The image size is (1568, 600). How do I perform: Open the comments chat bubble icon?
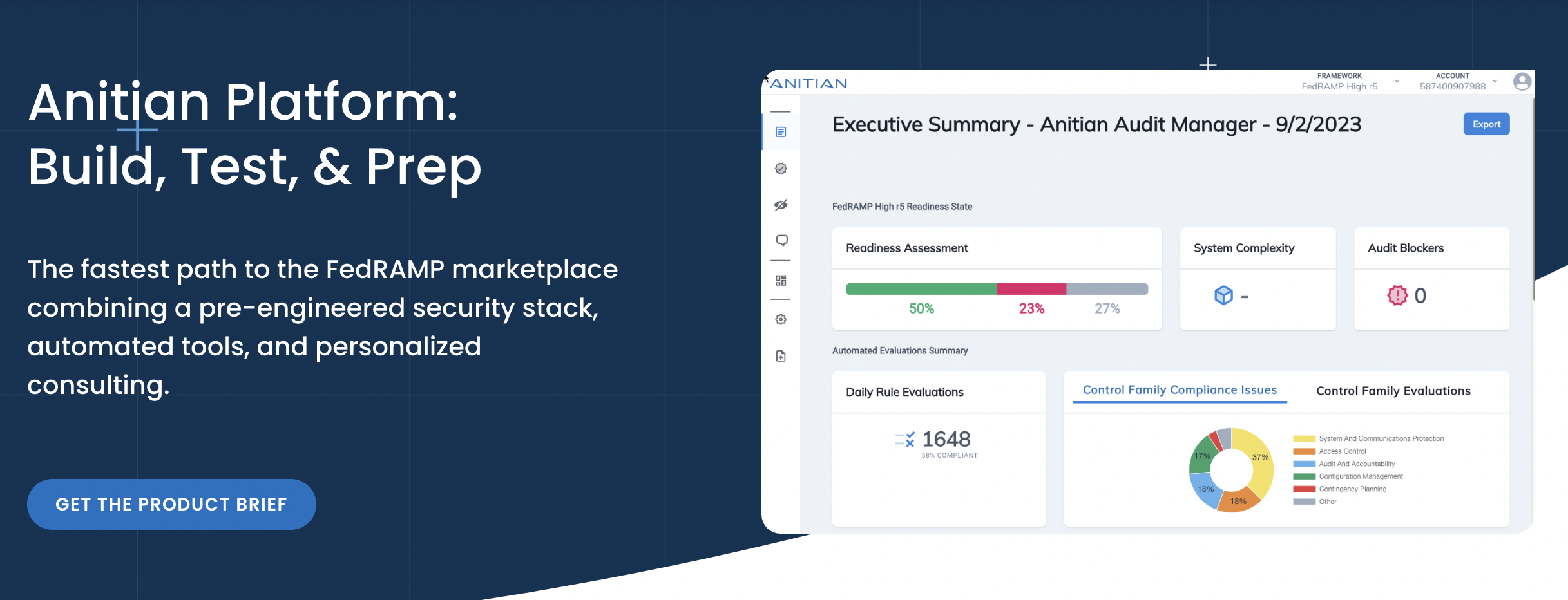click(781, 241)
